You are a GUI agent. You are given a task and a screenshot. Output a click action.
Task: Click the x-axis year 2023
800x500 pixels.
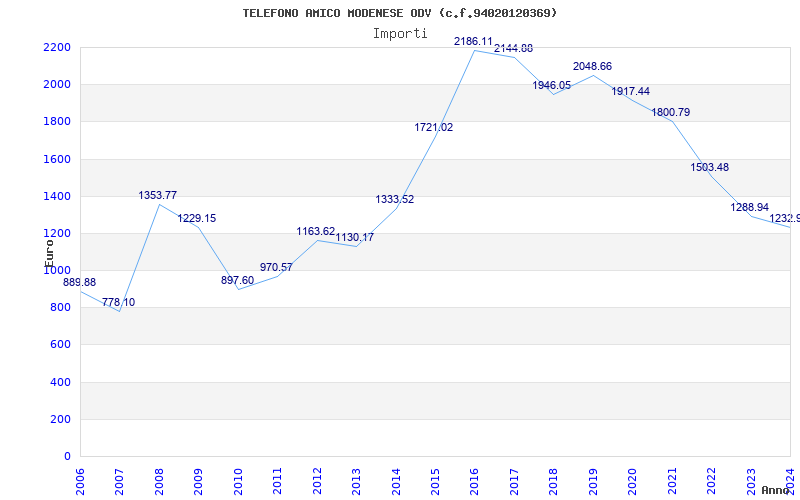[x=751, y=482]
